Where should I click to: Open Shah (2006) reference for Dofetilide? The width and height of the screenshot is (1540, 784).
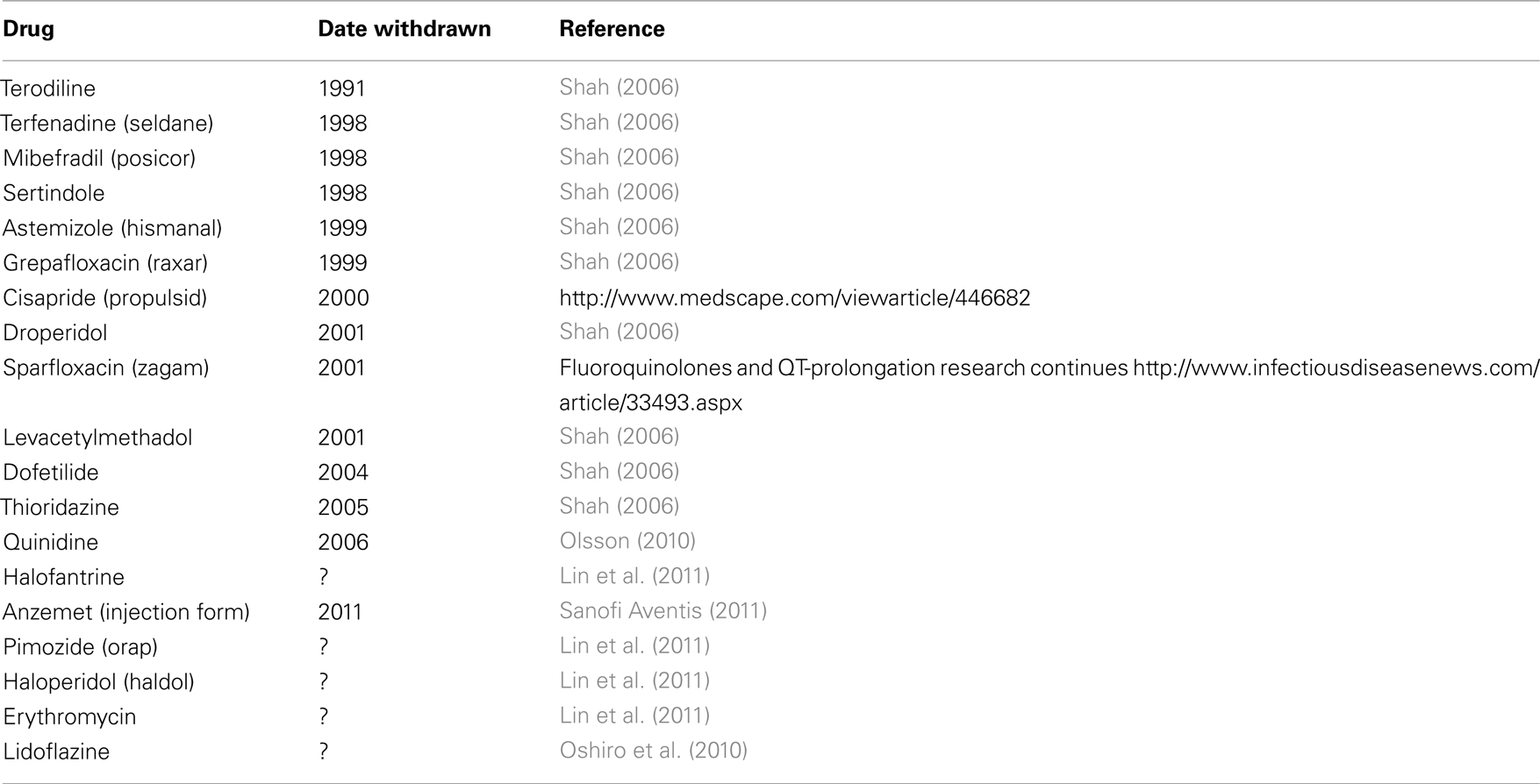tap(620, 471)
